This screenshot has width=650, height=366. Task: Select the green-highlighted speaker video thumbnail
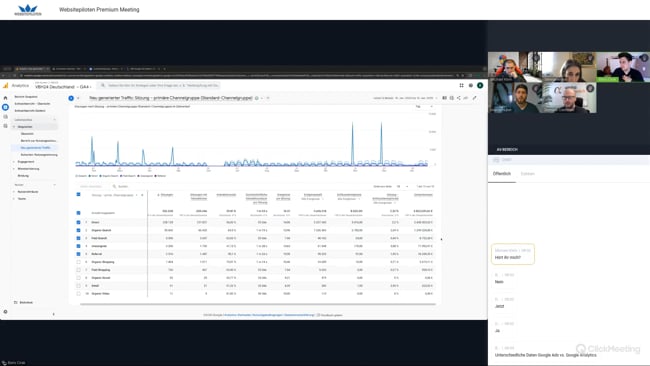click(x=623, y=67)
